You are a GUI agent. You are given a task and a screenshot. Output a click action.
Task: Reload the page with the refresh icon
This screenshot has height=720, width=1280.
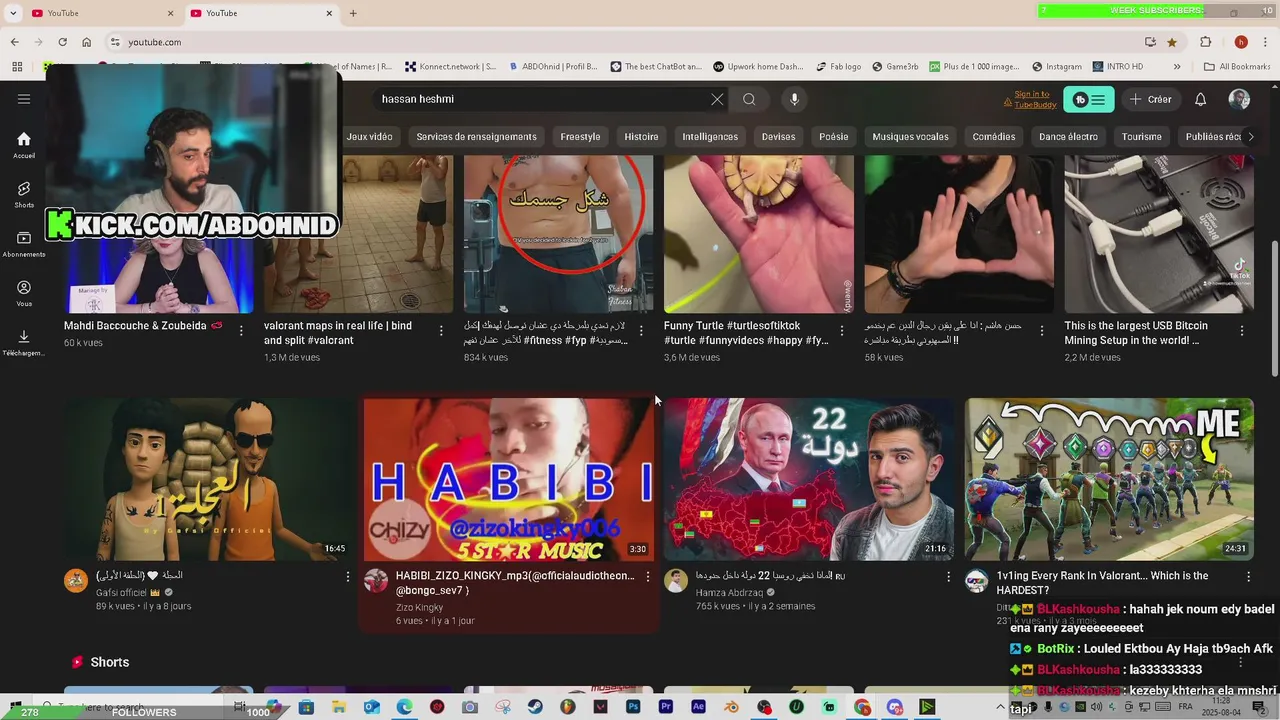[62, 42]
